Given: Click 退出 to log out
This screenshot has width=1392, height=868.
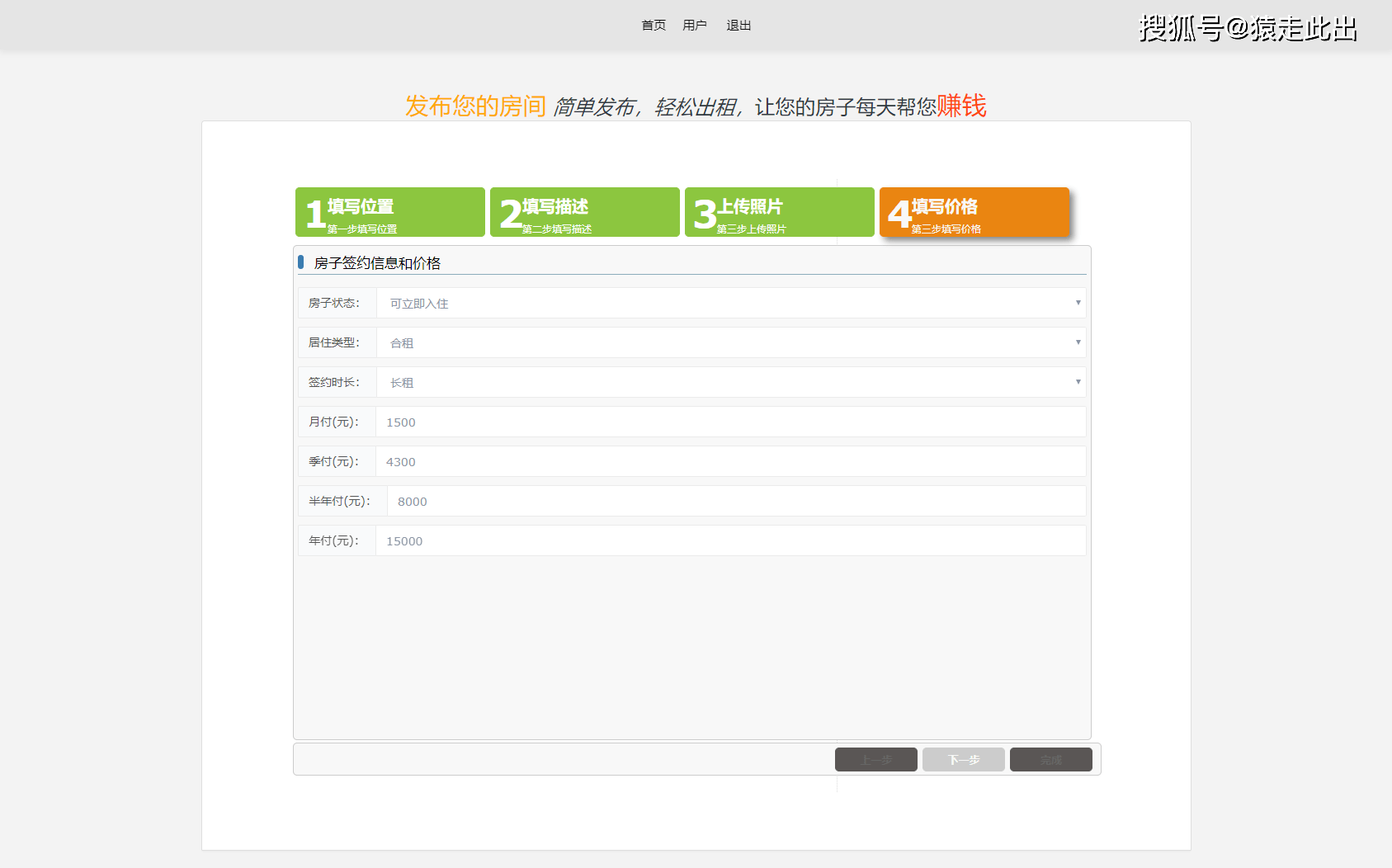Looking at the screenshot, I should click(738, 26).
